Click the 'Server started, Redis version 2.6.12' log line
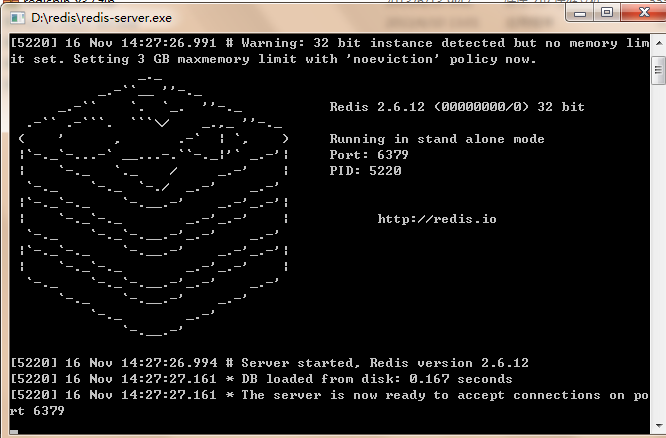 pyautogui.click(x=270, y=363)
